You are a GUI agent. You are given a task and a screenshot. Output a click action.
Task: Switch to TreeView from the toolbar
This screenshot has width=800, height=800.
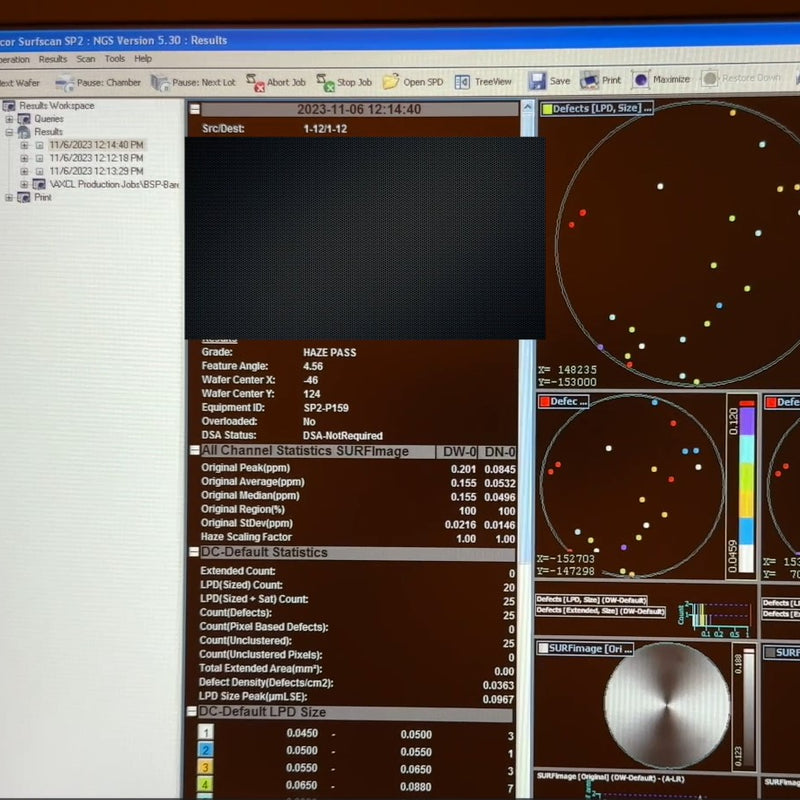(x=462, y=81)
